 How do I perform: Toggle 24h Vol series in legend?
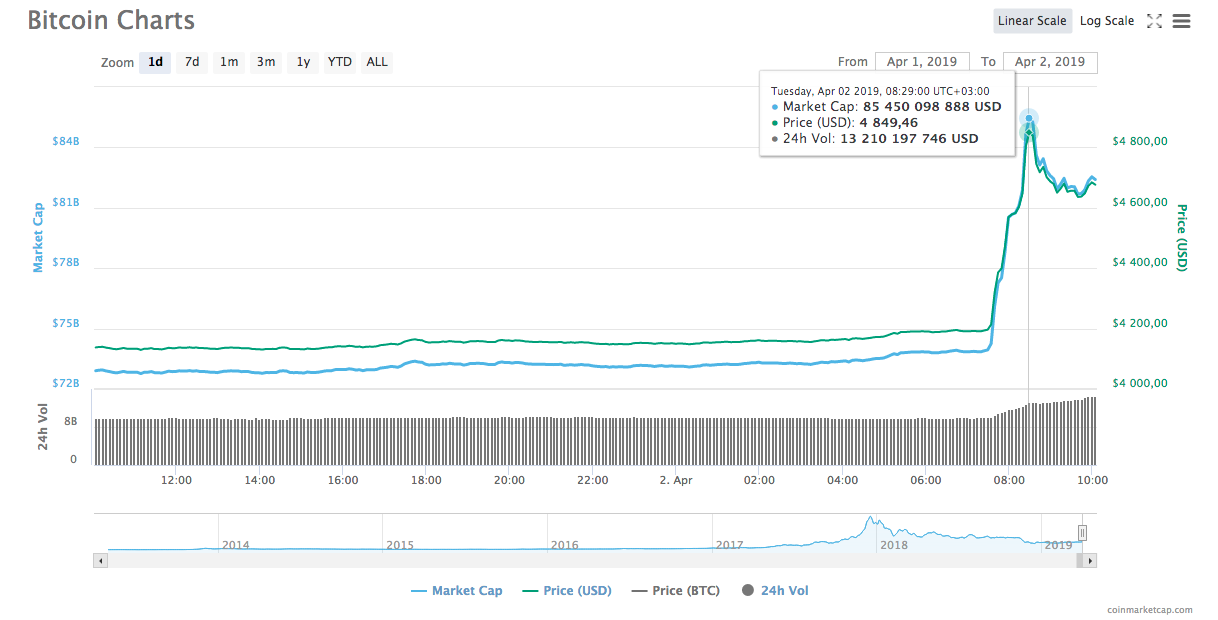[x=775, y=591]
